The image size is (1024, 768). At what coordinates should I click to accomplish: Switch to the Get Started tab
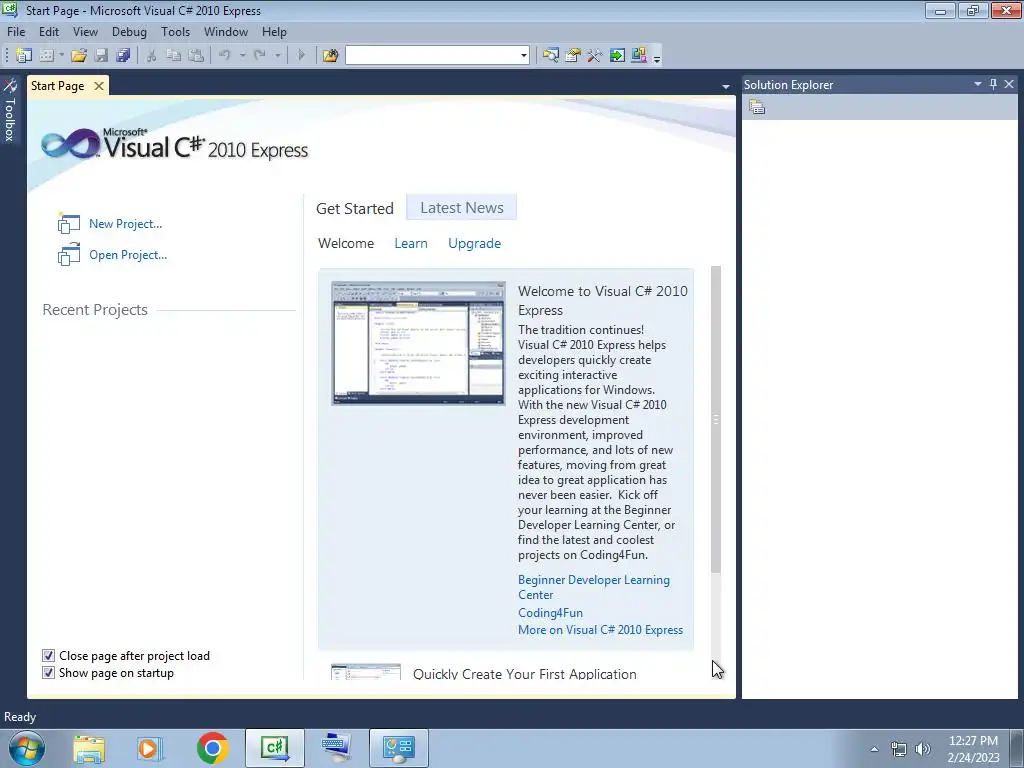pyautogui.click(x=355, y=208)
